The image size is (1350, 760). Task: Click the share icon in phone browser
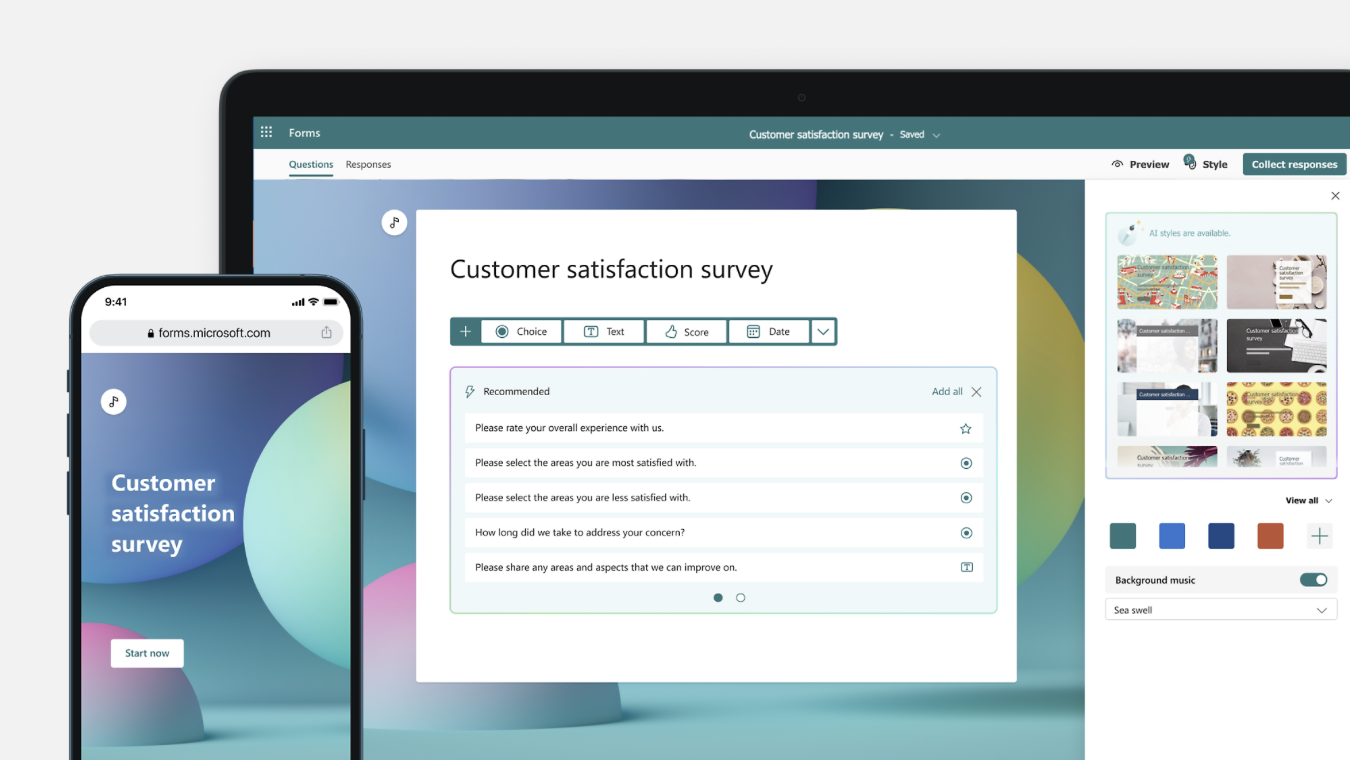point(326,333)
